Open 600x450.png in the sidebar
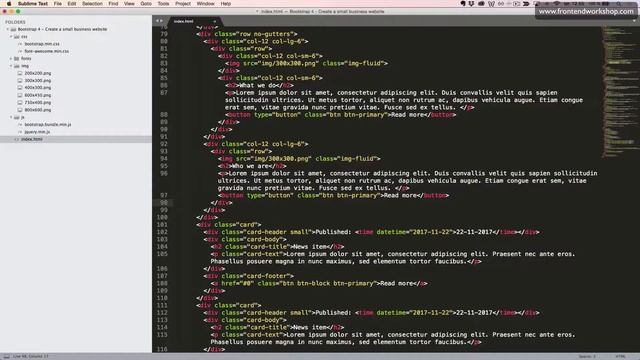The height and width of the screenshot is (360, 640). point(38,95)
